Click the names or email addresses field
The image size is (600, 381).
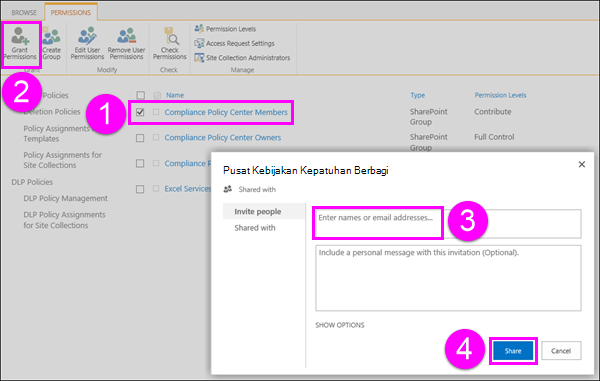point(448,224)
